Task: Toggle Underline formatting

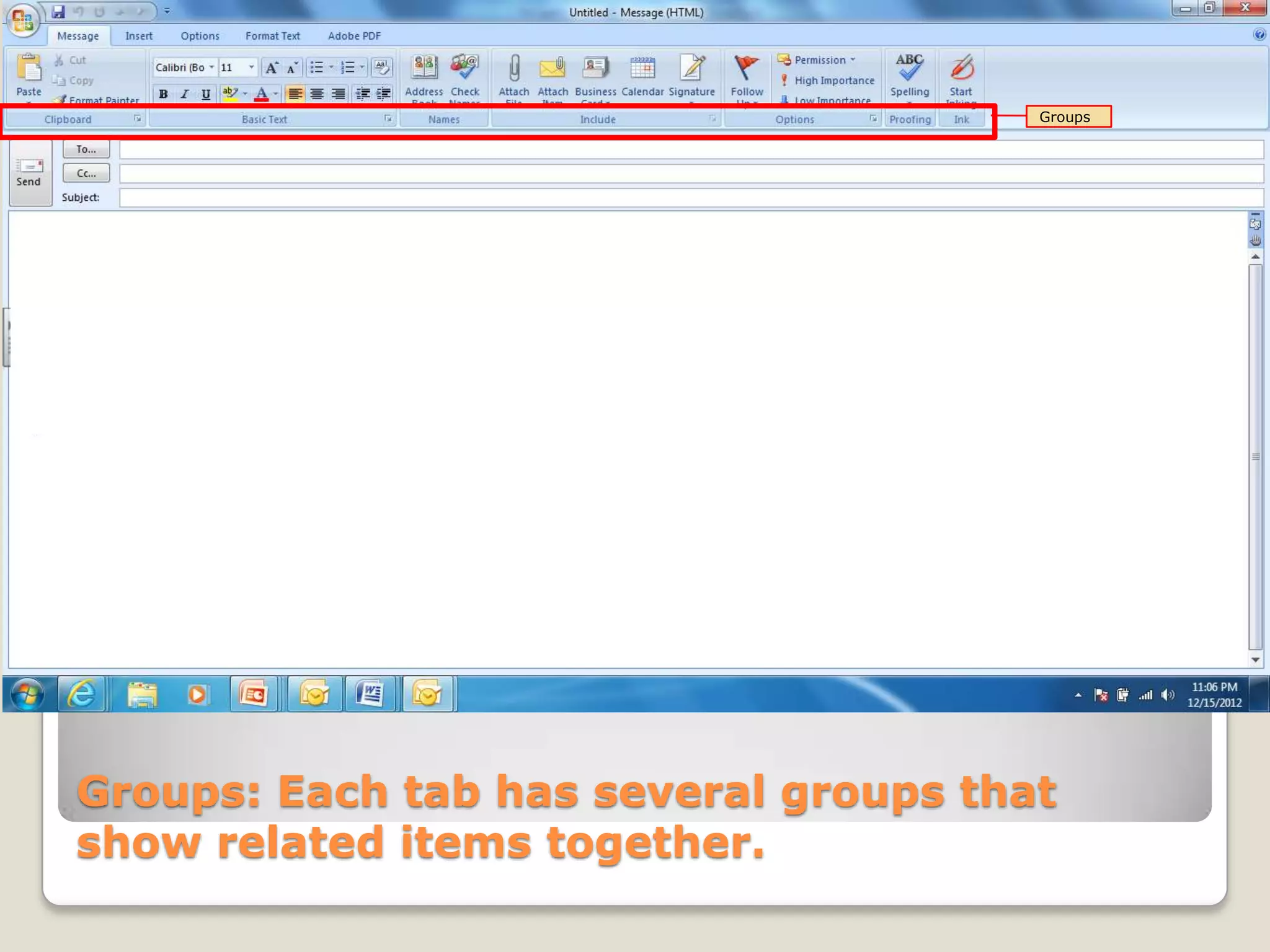Action: tap(205, 94)
